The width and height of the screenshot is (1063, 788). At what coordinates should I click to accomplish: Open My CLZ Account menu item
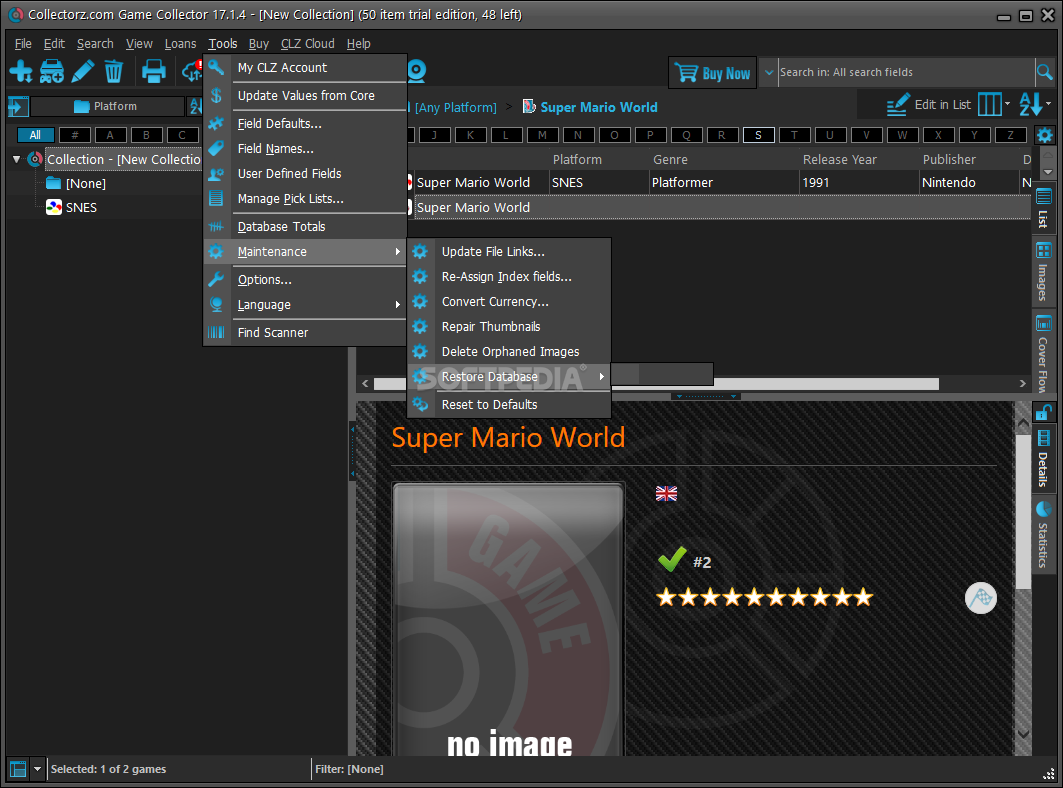pos(306,68)
